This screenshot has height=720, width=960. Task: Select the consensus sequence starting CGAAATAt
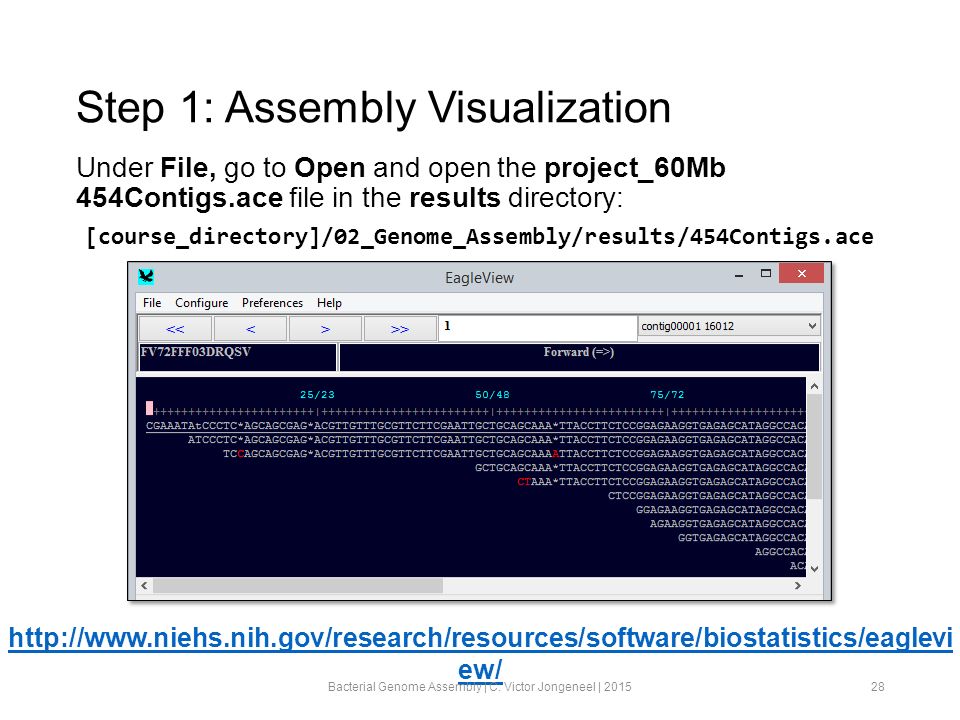coord(476,426)
